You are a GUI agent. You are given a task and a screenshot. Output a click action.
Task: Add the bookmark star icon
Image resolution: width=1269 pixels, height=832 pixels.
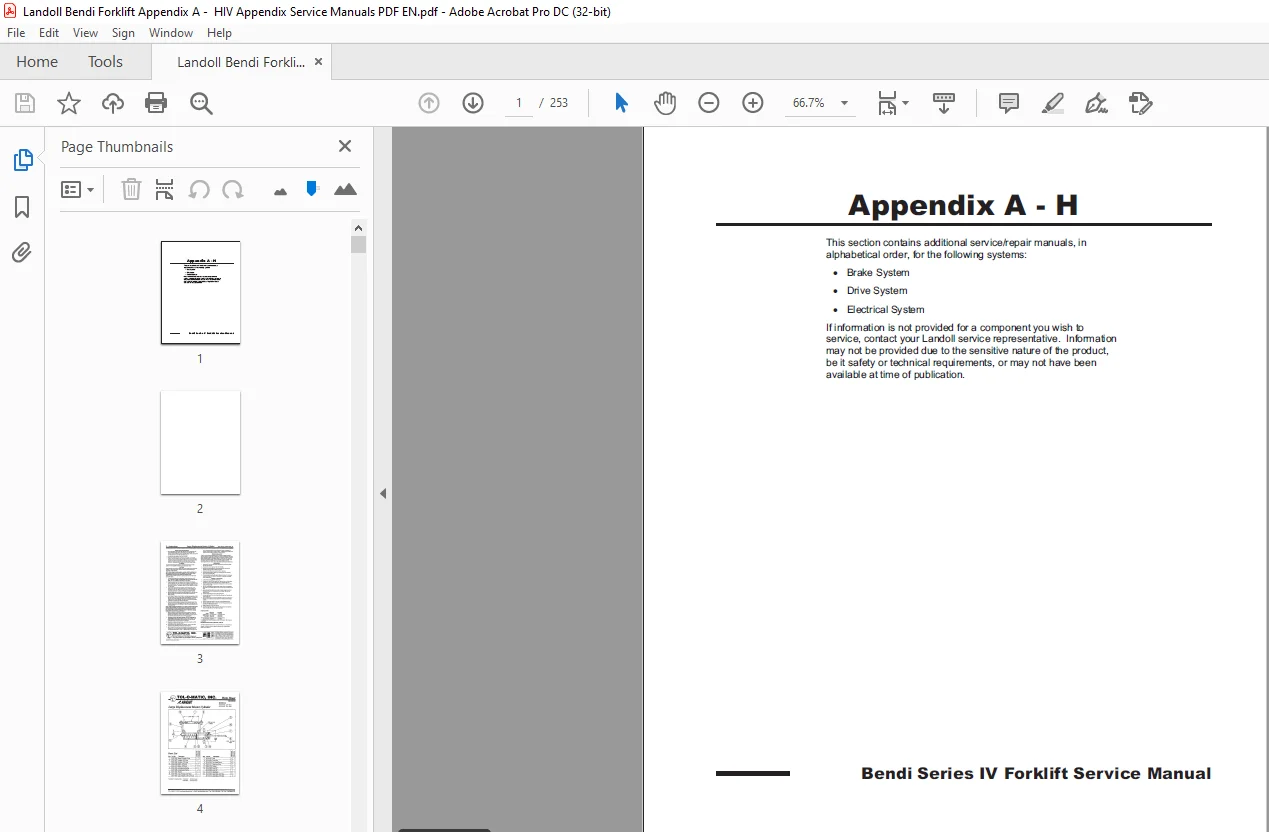69,103
